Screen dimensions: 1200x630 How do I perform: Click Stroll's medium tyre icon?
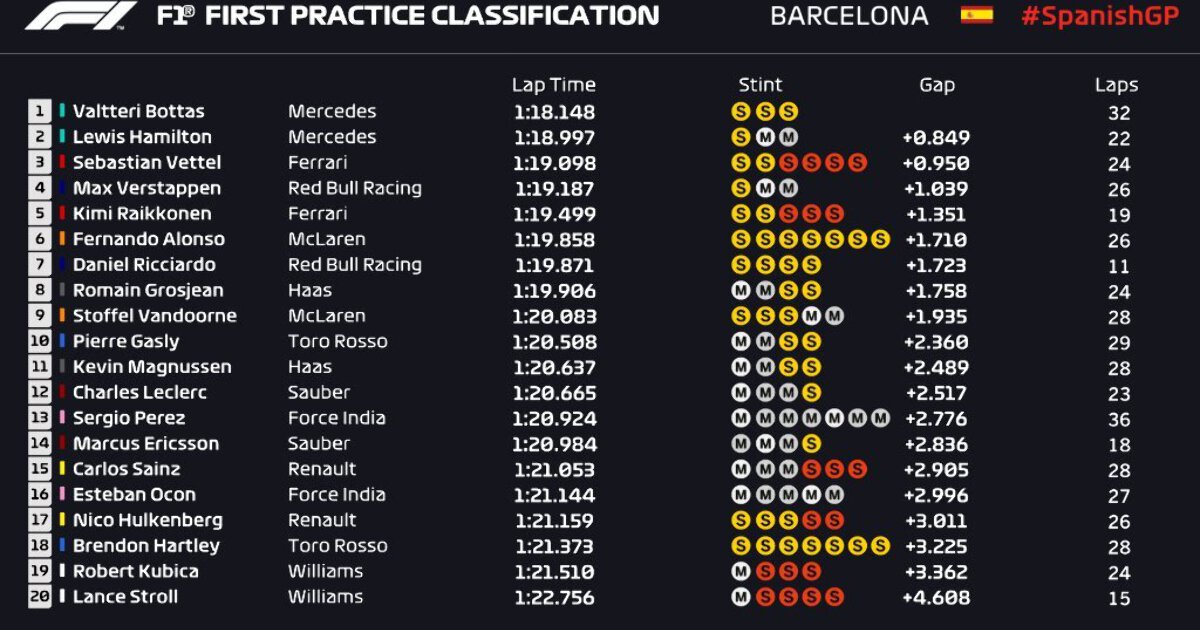741,597
